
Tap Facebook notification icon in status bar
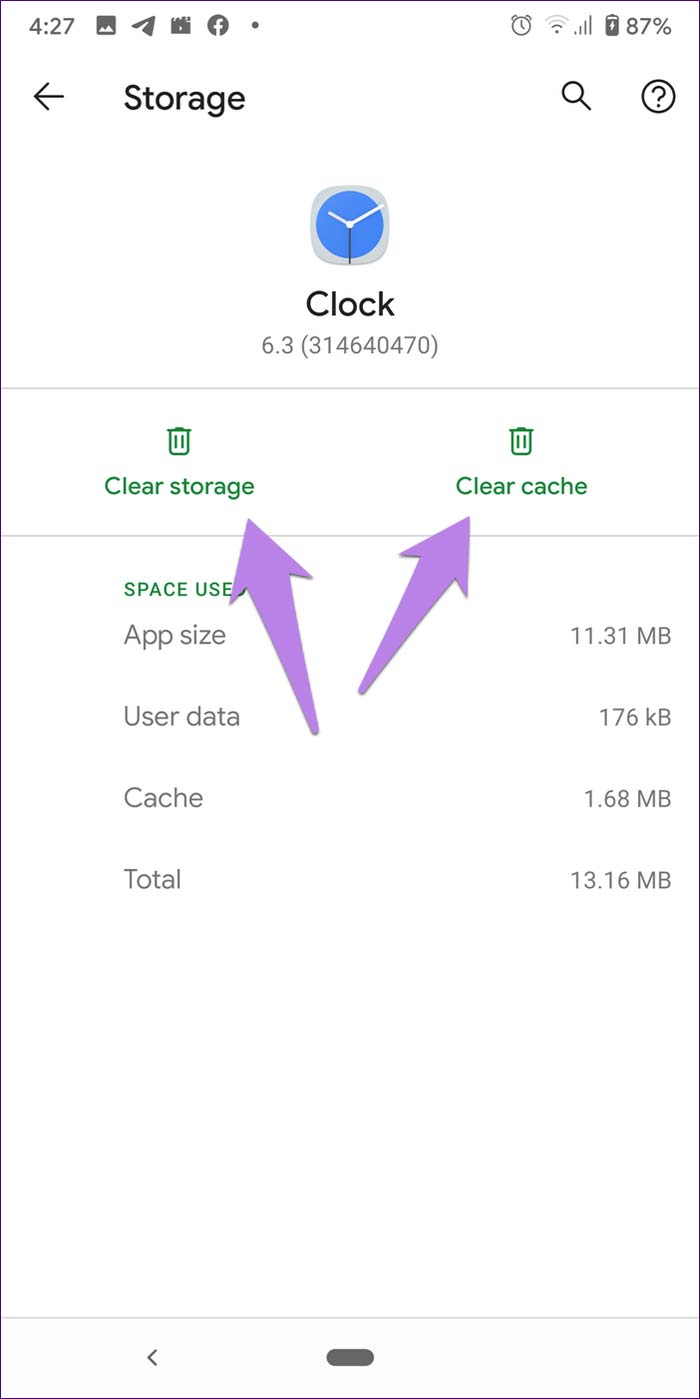[x=218, y=27]
